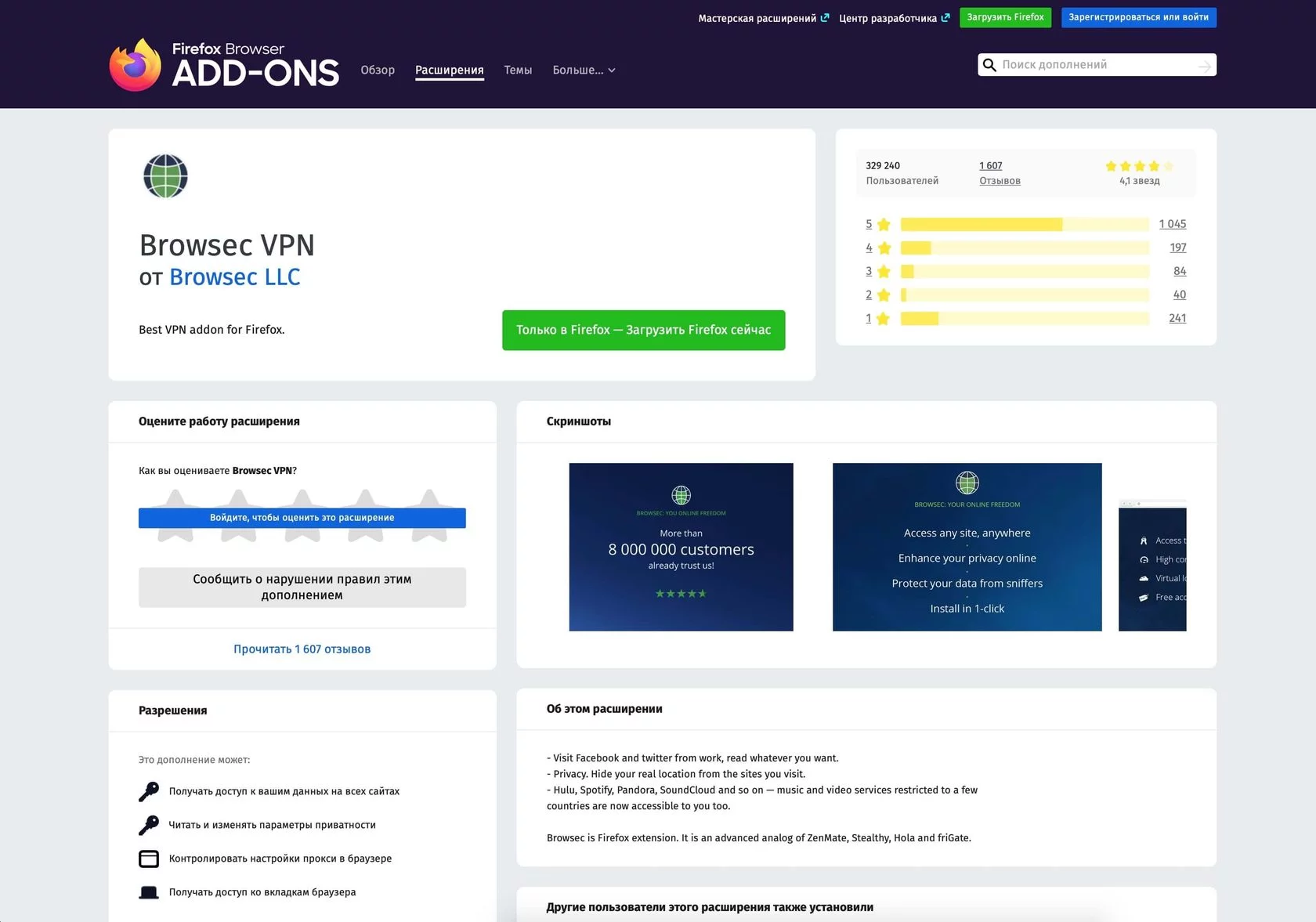Click the 1-star rating bar
The image size is (1316, 922).
tap(1025, 319)
